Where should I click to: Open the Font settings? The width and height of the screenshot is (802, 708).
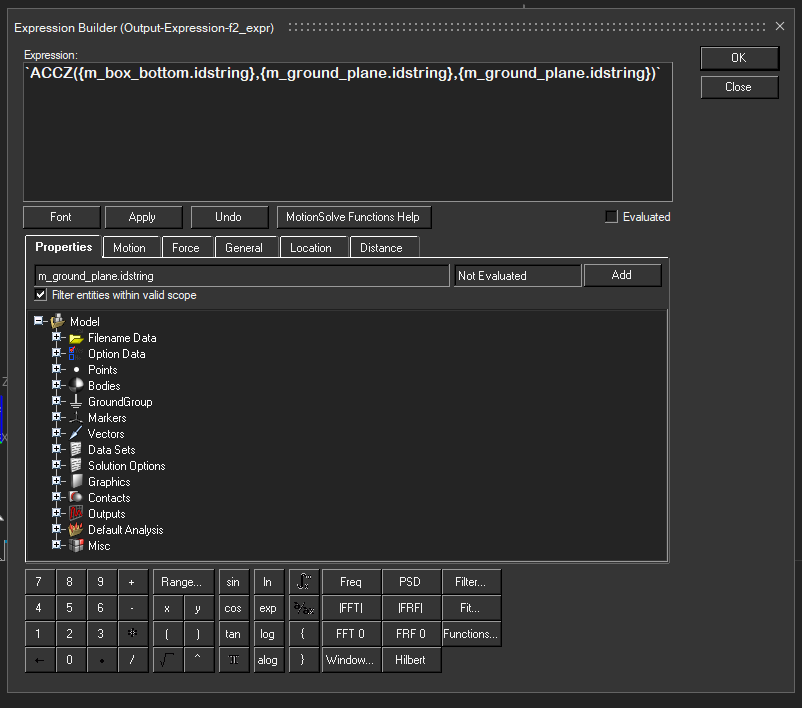tap(61, 217)
